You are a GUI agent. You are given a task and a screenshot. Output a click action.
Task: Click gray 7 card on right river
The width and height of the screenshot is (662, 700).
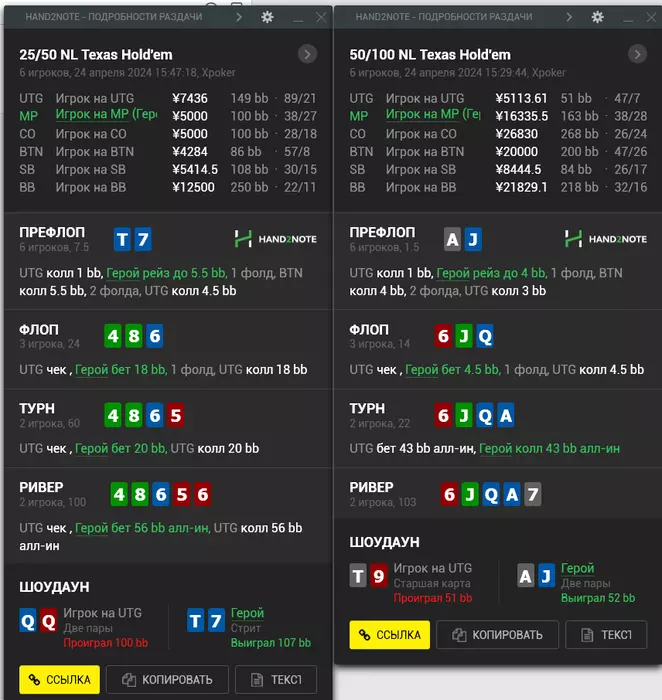point(533,494)
